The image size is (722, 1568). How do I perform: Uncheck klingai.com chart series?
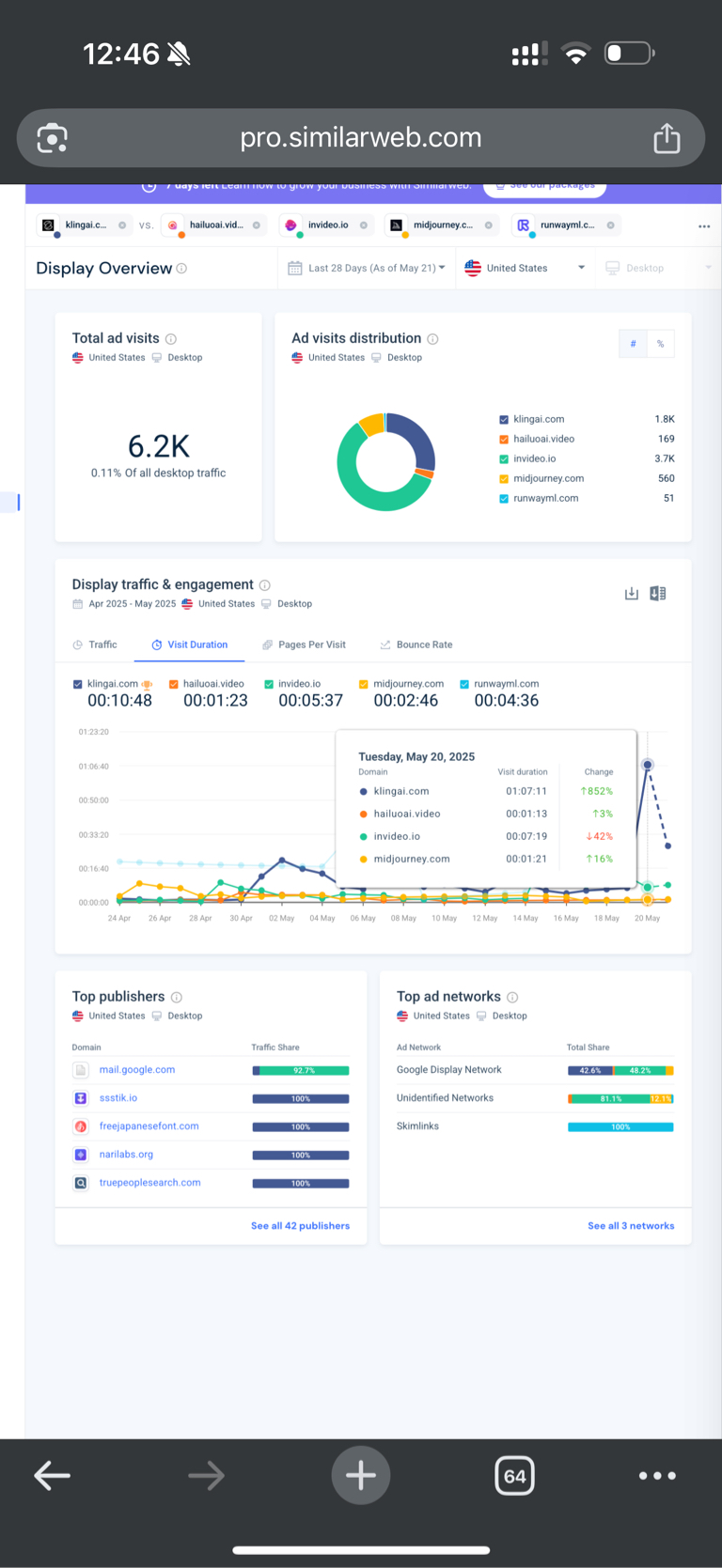77,684
